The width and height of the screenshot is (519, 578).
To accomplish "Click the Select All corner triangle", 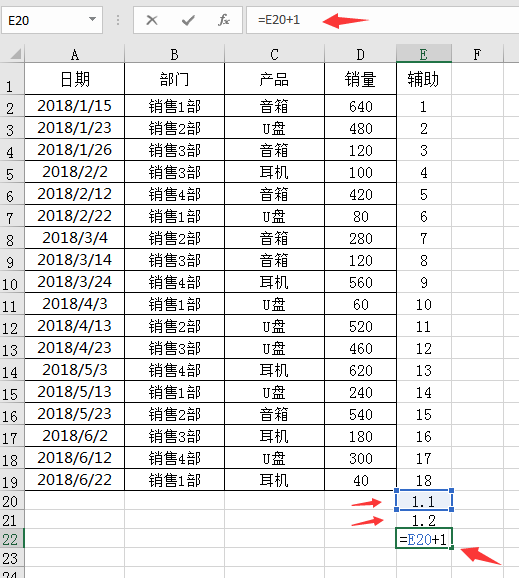I will click(15, 54).
